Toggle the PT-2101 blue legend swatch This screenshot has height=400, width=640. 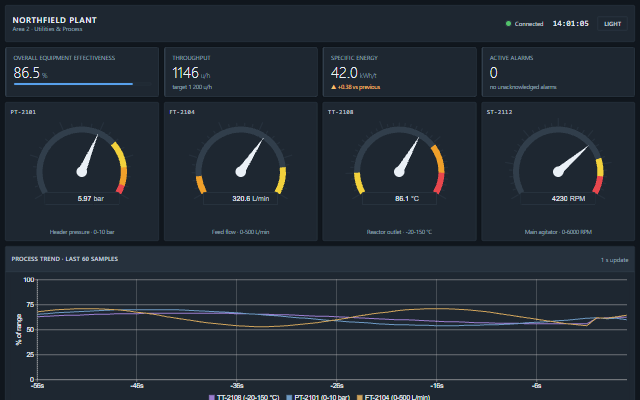point(289,397)
